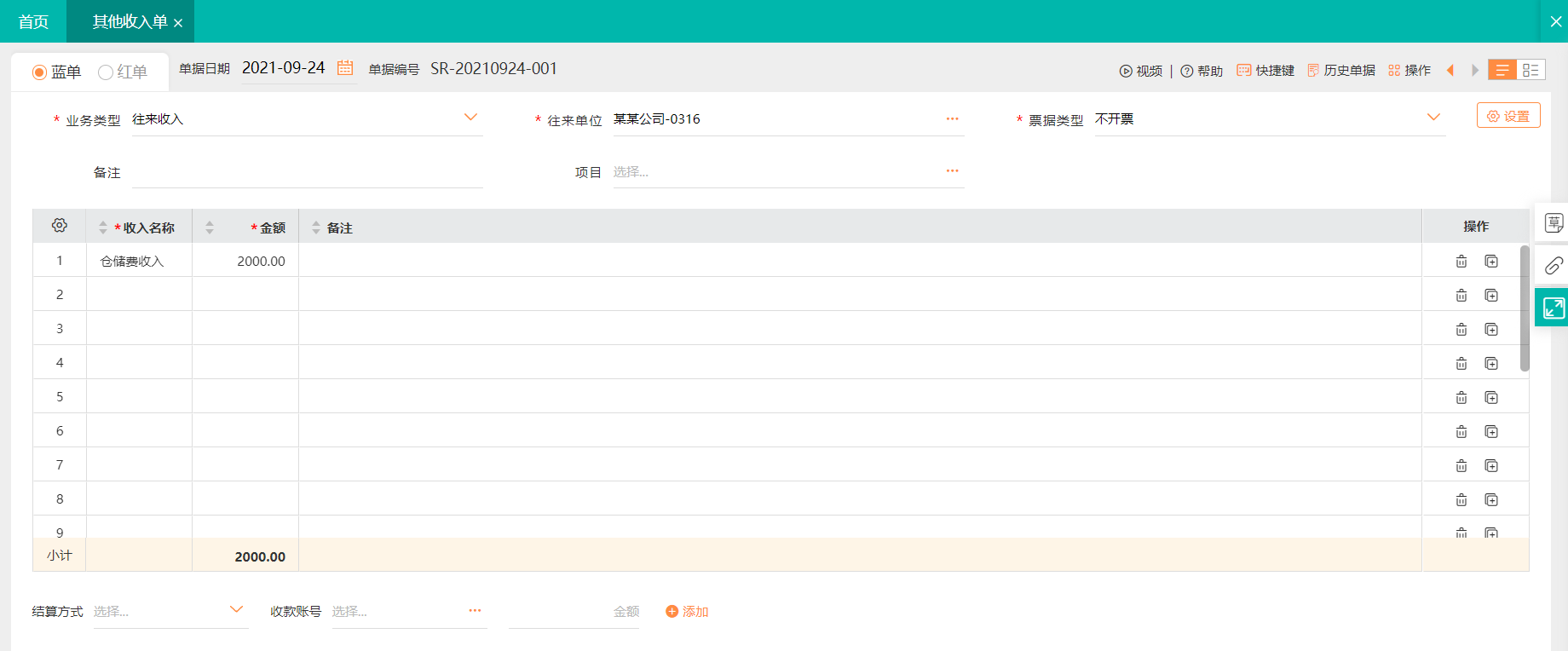The width and height of the screenshot is (1568, 651).
Task: Open the 单据日期 calendar picker icon
Action: click(x=345, y=68)
